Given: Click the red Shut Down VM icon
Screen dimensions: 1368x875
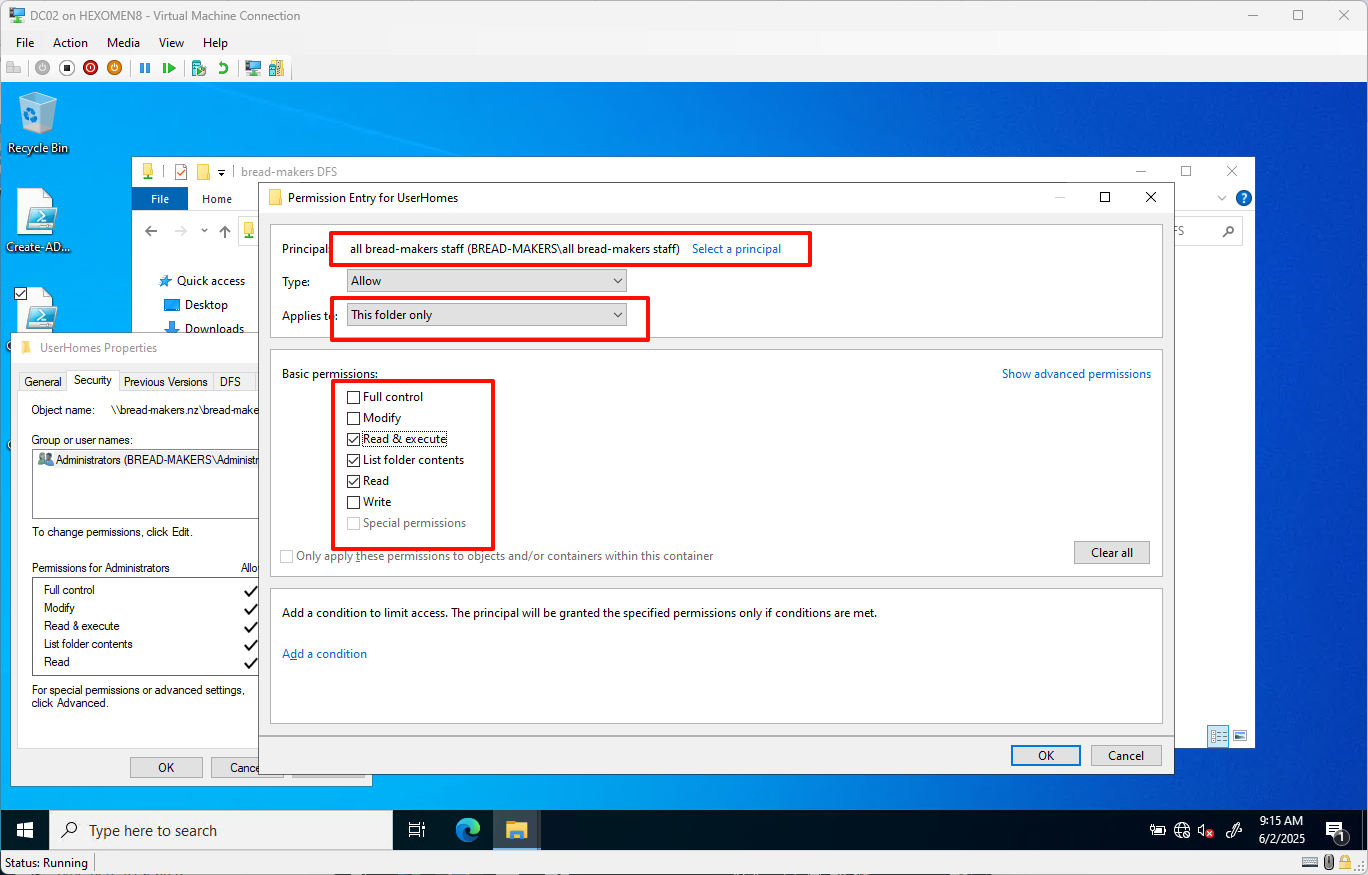Looking at the screenshot, I should click(x=90, y=68).
